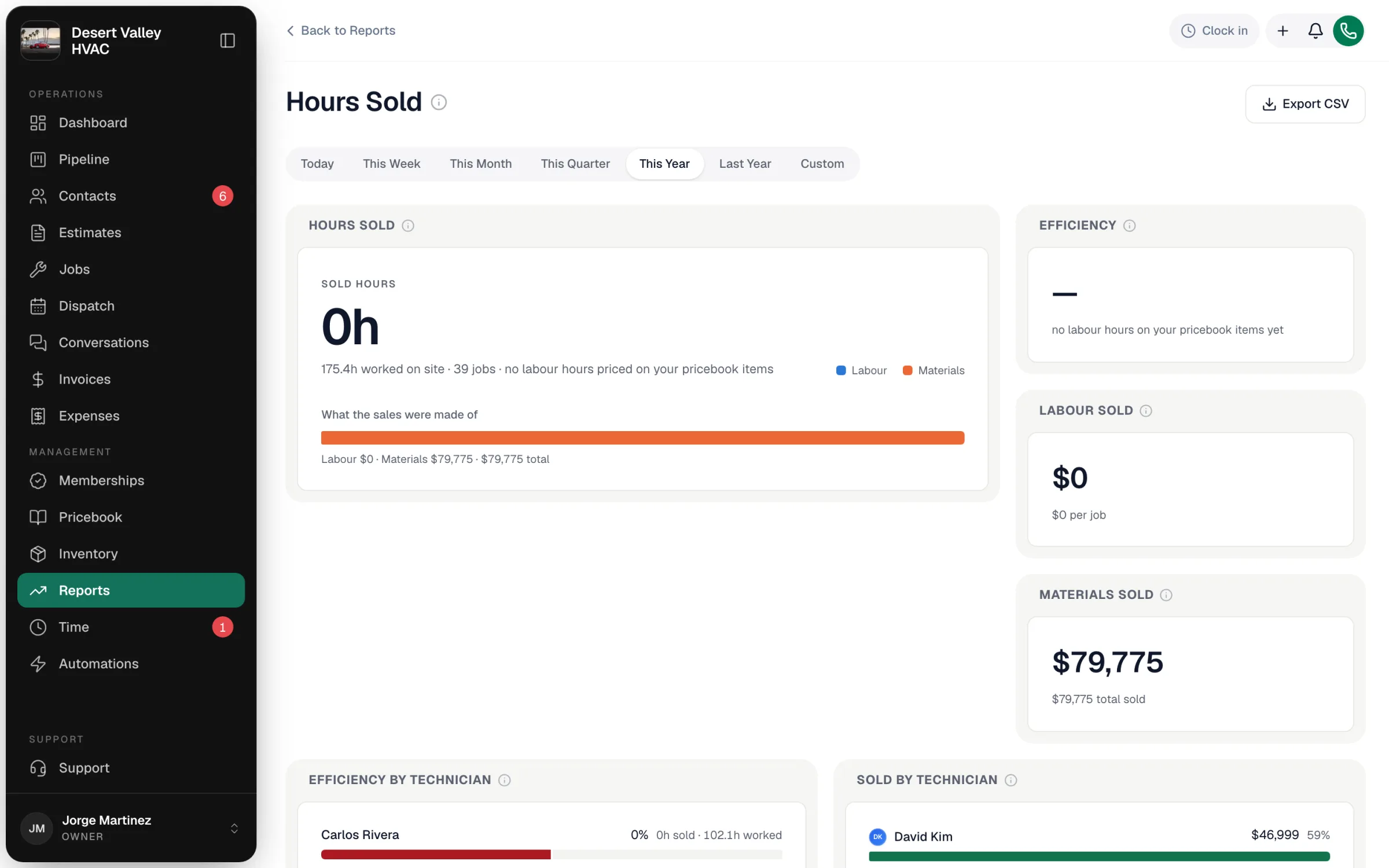Screen dimensions: 1389x868
Task: Click info icon beside EFFICIENCY heading
Action: (x=1129, y=226)
